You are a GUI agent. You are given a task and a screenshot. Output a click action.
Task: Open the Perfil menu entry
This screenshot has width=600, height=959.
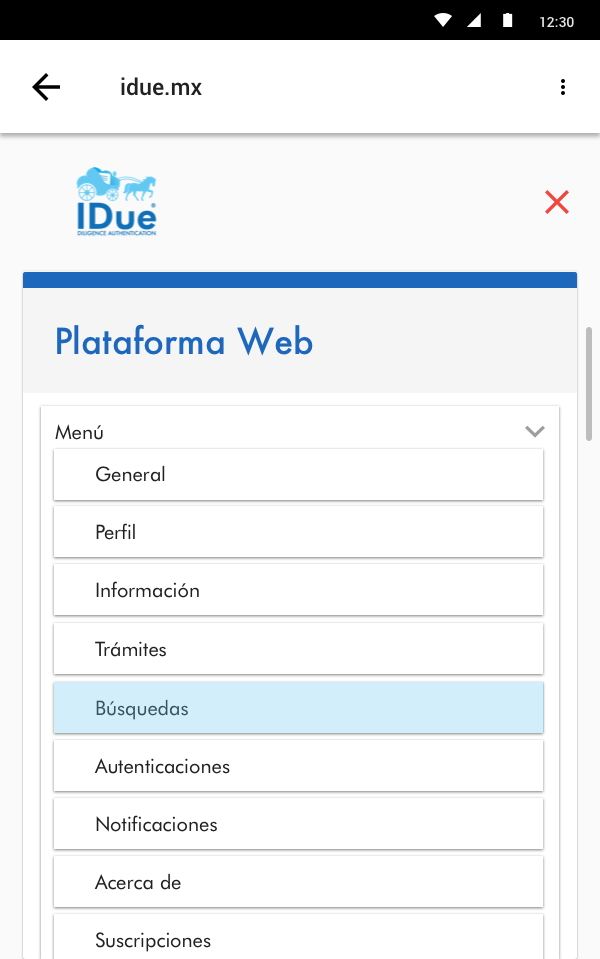click(x=298, y=533)
